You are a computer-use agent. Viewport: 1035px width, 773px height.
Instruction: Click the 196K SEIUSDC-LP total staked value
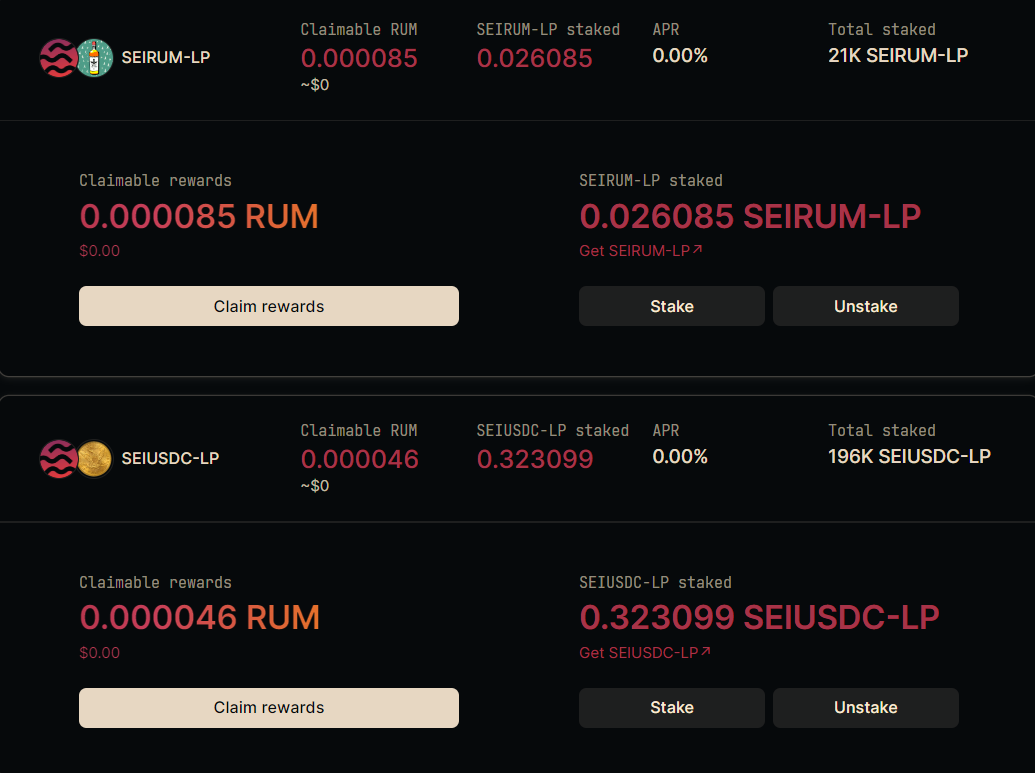point(909,456)
